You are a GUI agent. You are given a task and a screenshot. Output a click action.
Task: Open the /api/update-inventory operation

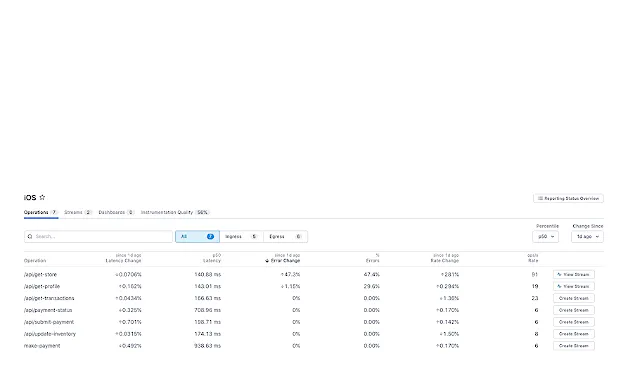pyautogui.click(x=50, y=334)
